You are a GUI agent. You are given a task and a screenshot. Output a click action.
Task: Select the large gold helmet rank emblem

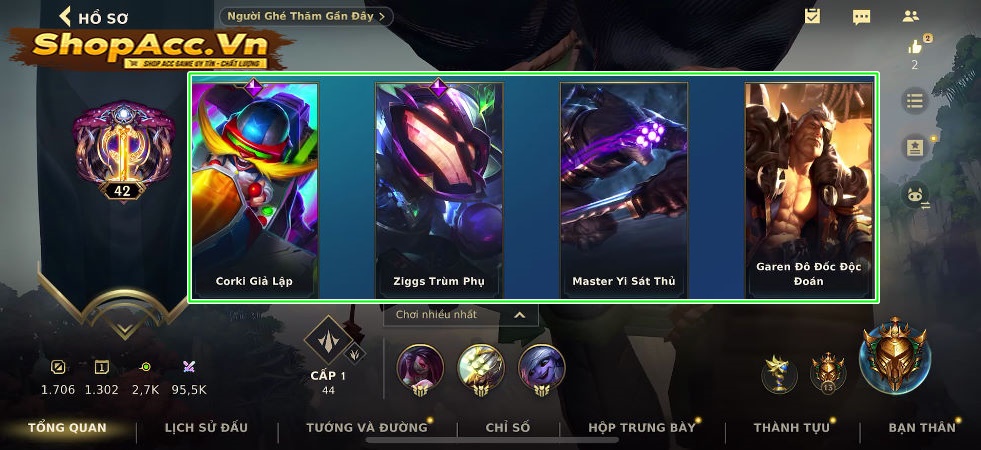[x=894, y=354]
